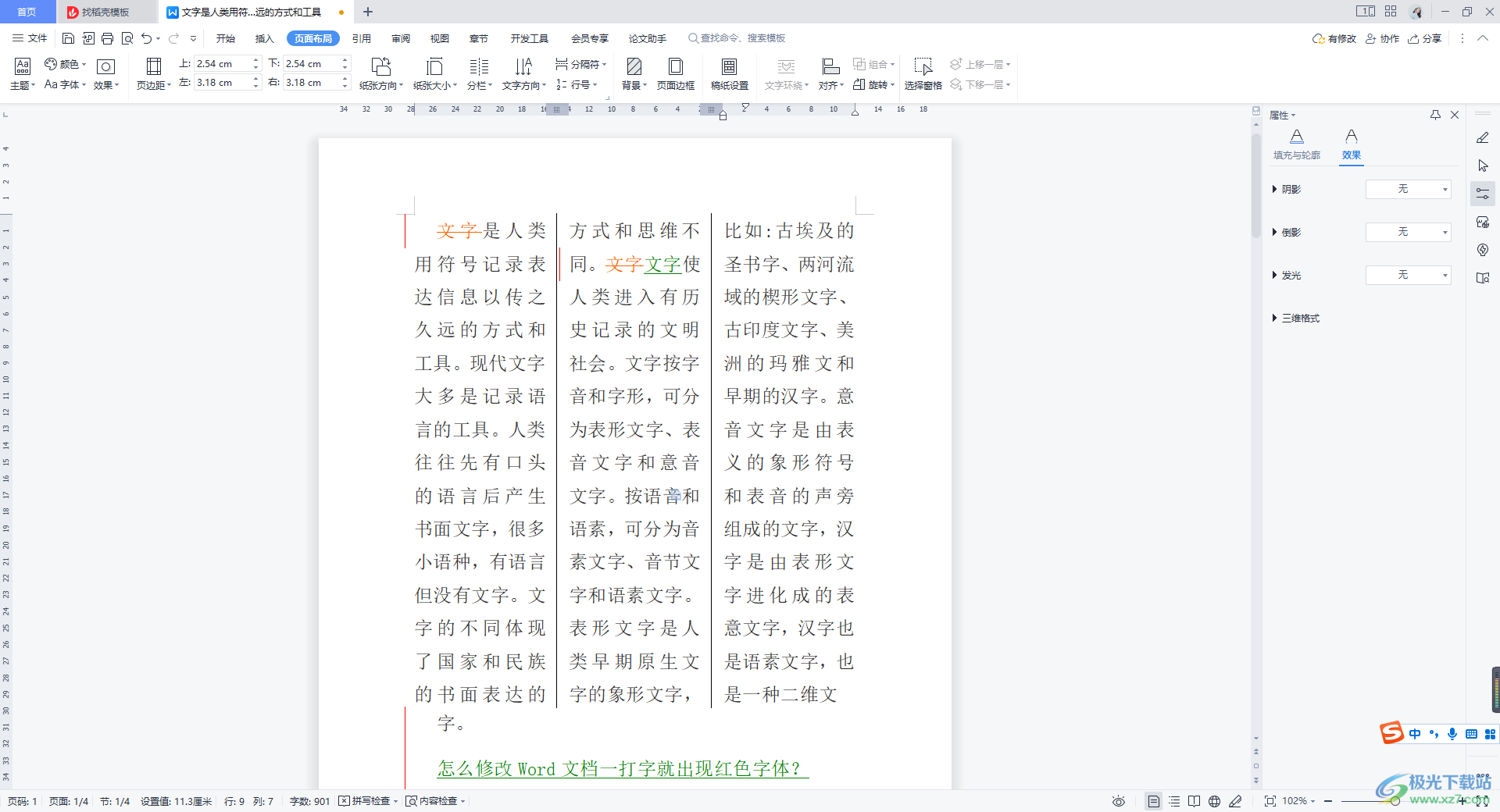This screenshot has height=812, width=1500.
Task: Expand the 三维格式 3D format section
Action: [x=1296, y=318]
